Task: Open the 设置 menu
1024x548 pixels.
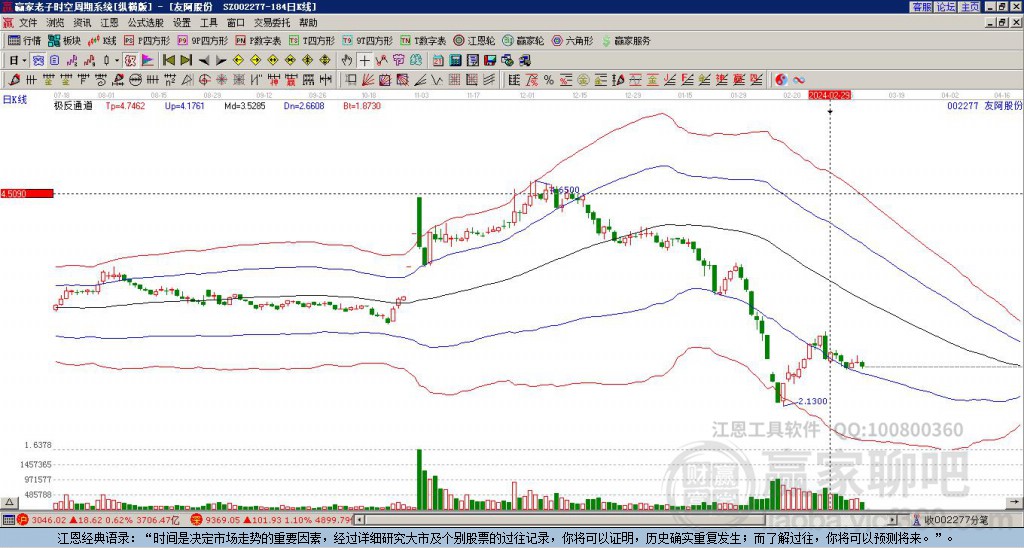Action: coord(181,22)
